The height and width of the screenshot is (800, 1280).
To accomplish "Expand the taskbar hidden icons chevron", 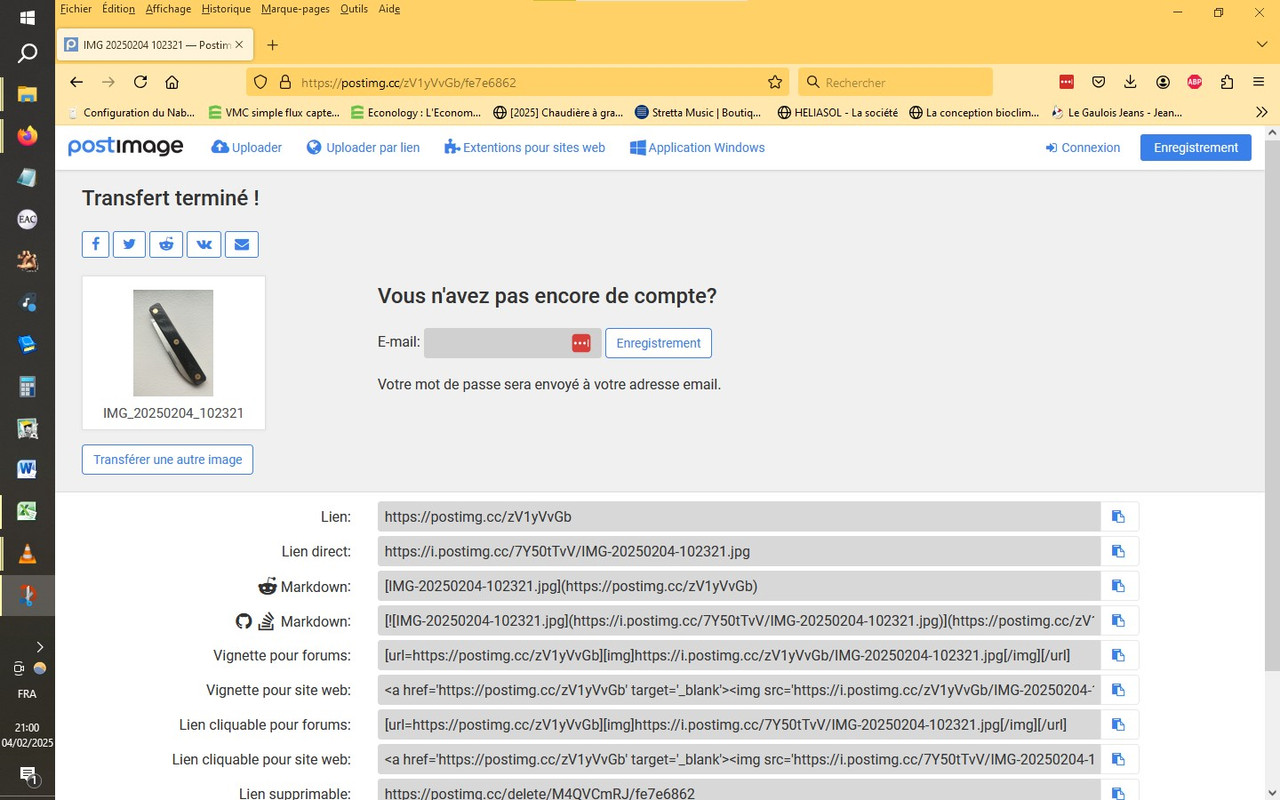I will [40, 647].
